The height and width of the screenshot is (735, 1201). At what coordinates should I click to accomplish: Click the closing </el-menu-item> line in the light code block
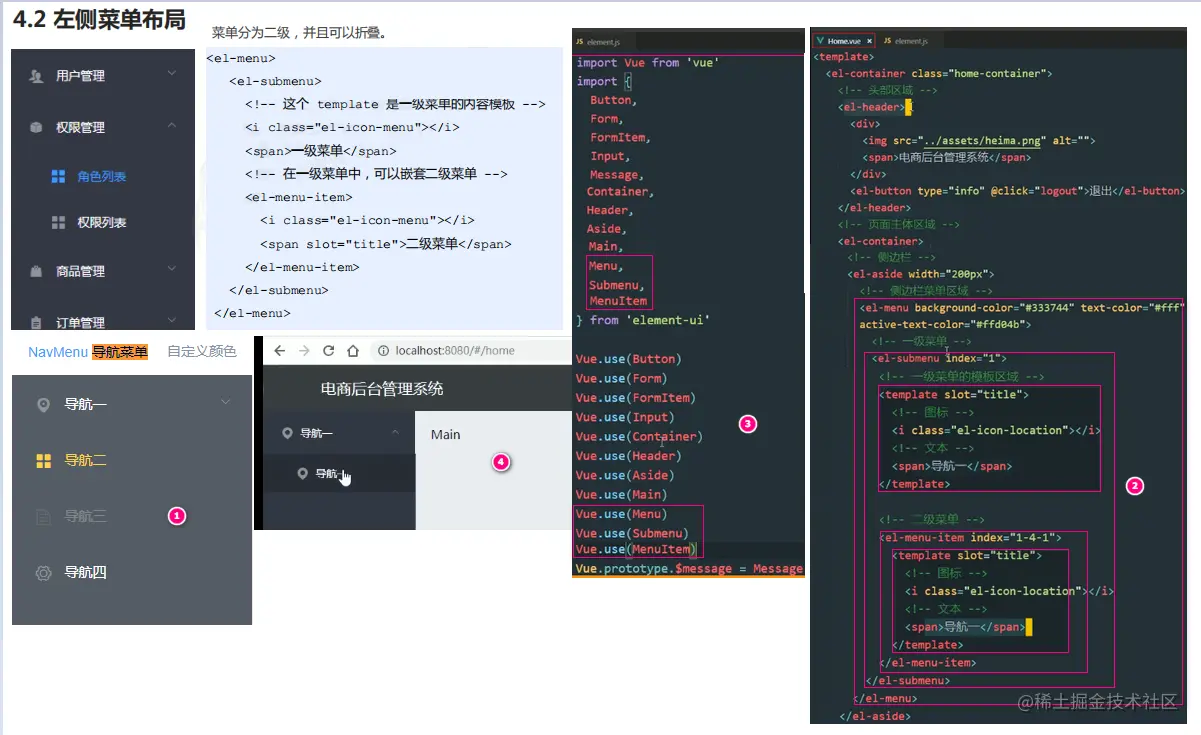point(302,267)
